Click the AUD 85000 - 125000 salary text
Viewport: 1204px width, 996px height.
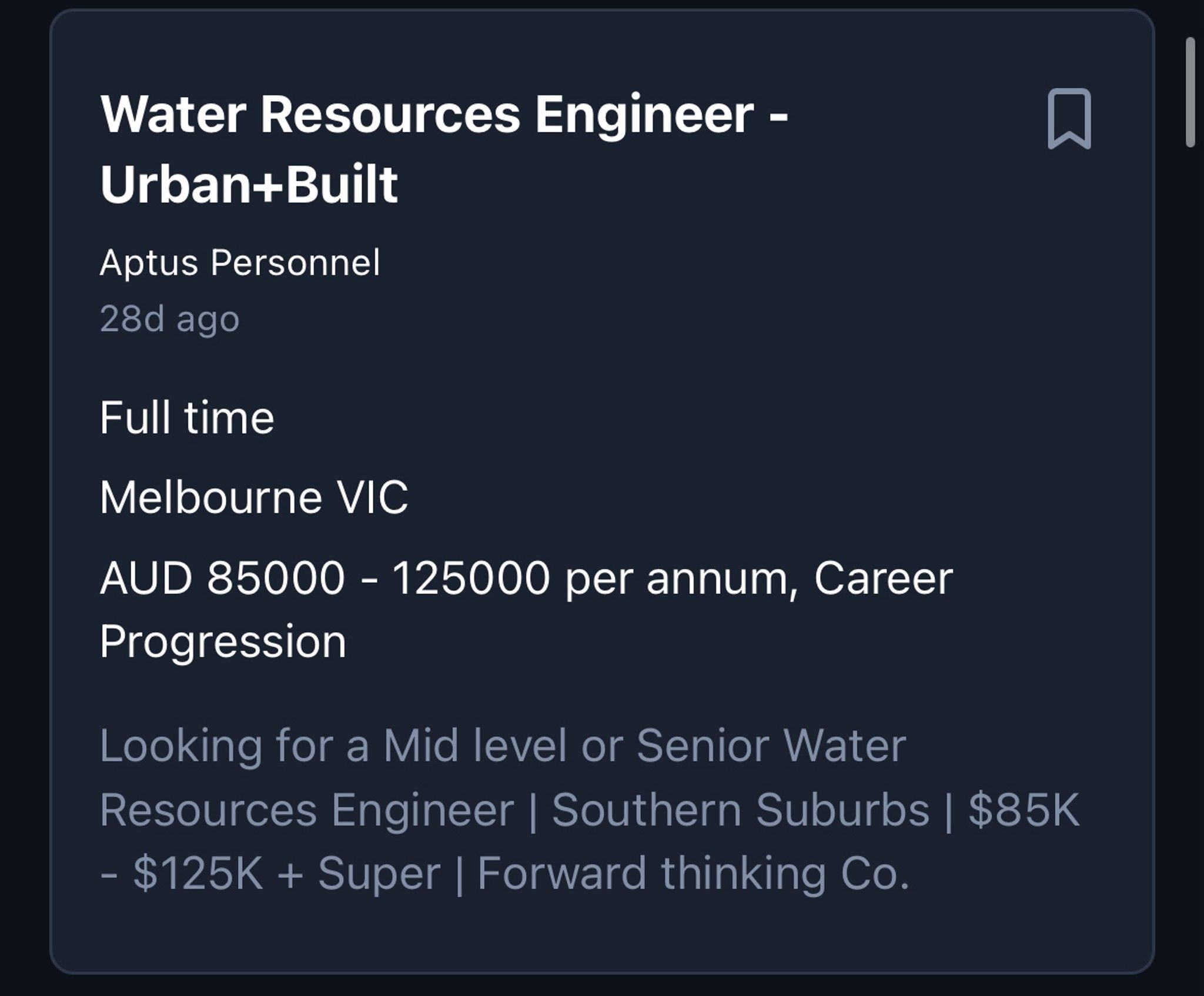[325, 578]
